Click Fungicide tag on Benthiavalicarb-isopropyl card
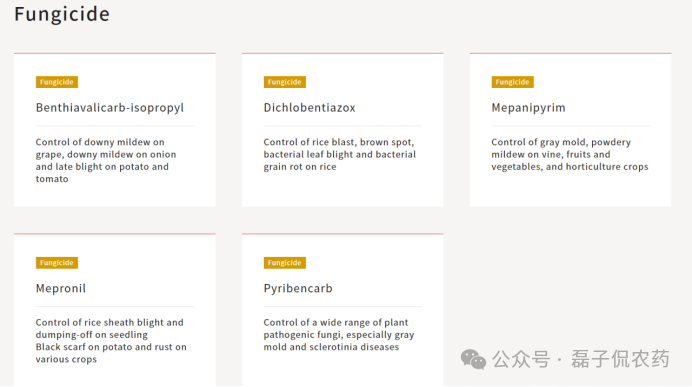Viewport: 692px width, 387px height. pyautogui.click(x=57, y=82)
